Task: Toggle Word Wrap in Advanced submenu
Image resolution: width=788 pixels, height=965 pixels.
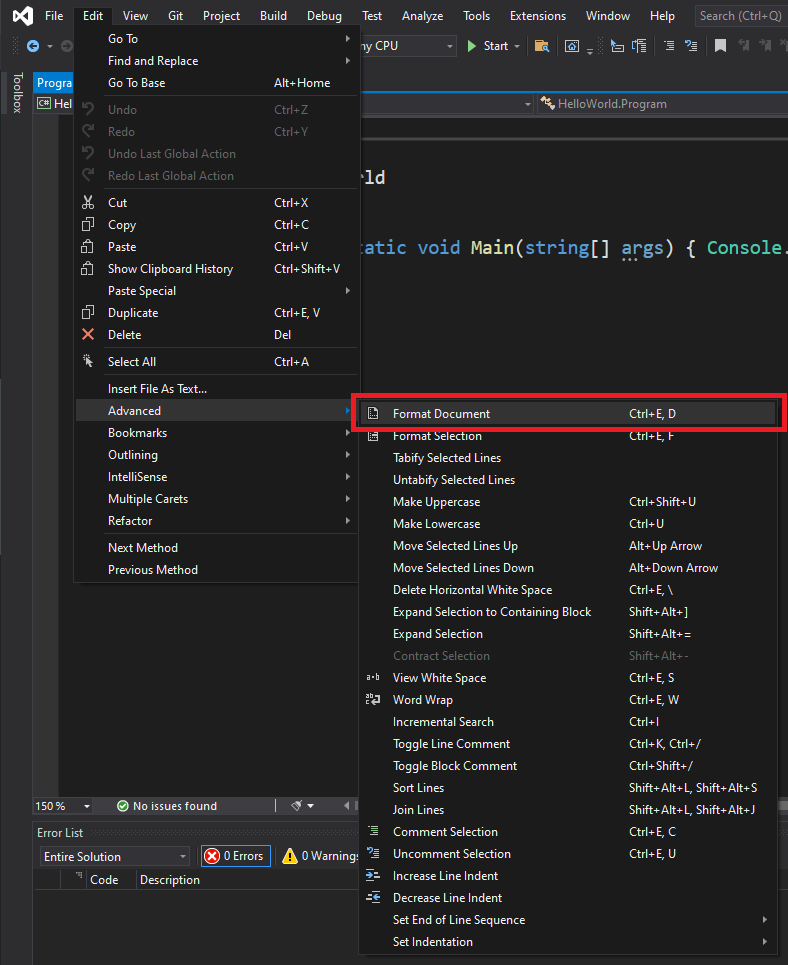Action: (422, 700)
